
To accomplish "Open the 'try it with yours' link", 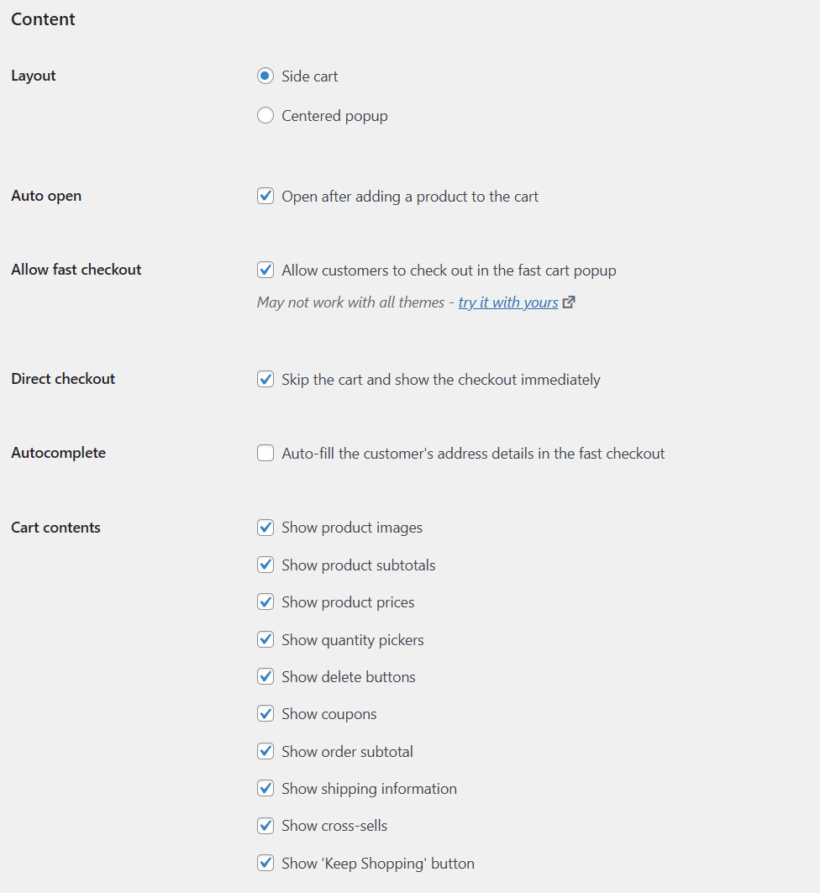I will click(508, 301).
